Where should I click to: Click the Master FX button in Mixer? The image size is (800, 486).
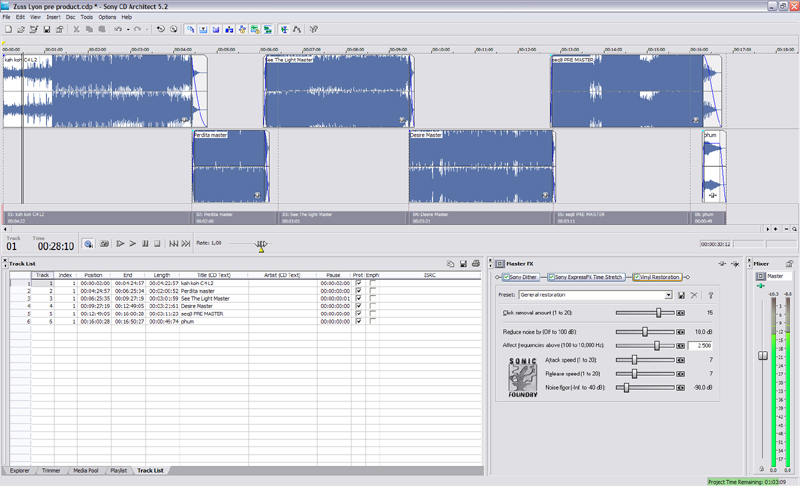760,276
